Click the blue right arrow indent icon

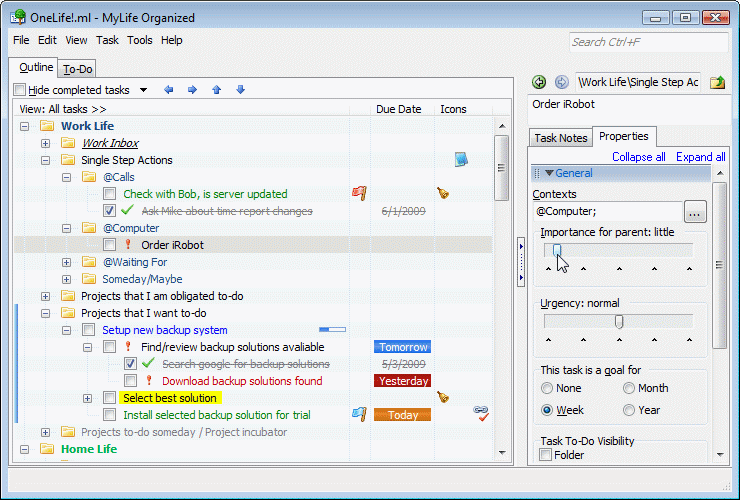point(192,90)
